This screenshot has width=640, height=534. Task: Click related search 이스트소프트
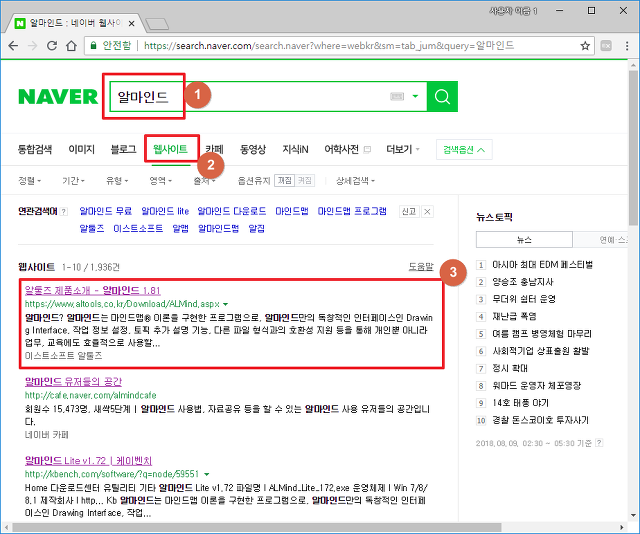138,228
